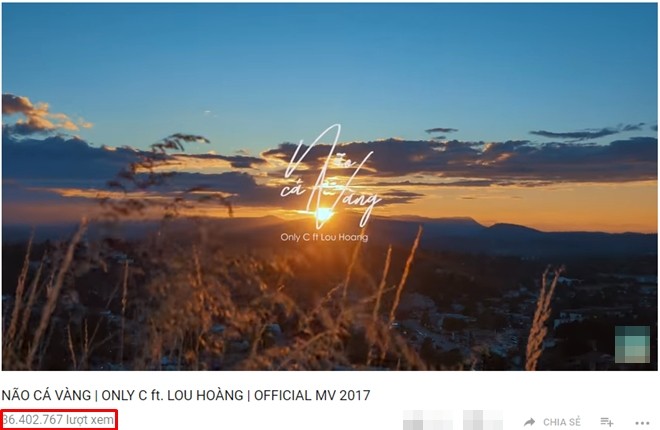Click the share arrow icon
Viewport: 660px width, 430px height.
point(530,422)
